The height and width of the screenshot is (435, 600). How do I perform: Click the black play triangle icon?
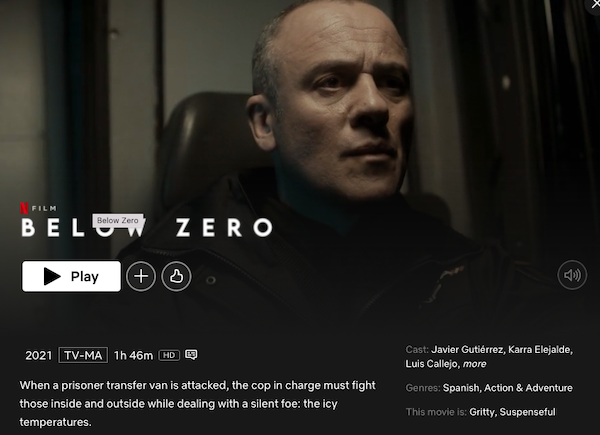point(52,276)
